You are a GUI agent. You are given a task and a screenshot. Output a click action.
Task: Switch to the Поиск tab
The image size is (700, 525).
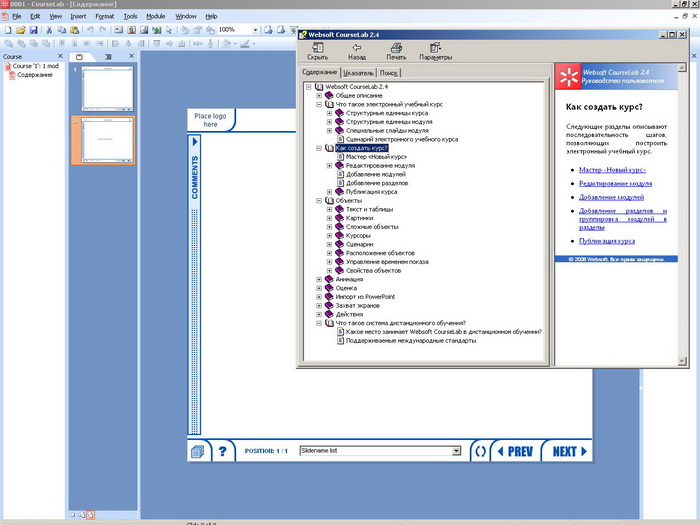pyautogui.click(x=388, y=73)
